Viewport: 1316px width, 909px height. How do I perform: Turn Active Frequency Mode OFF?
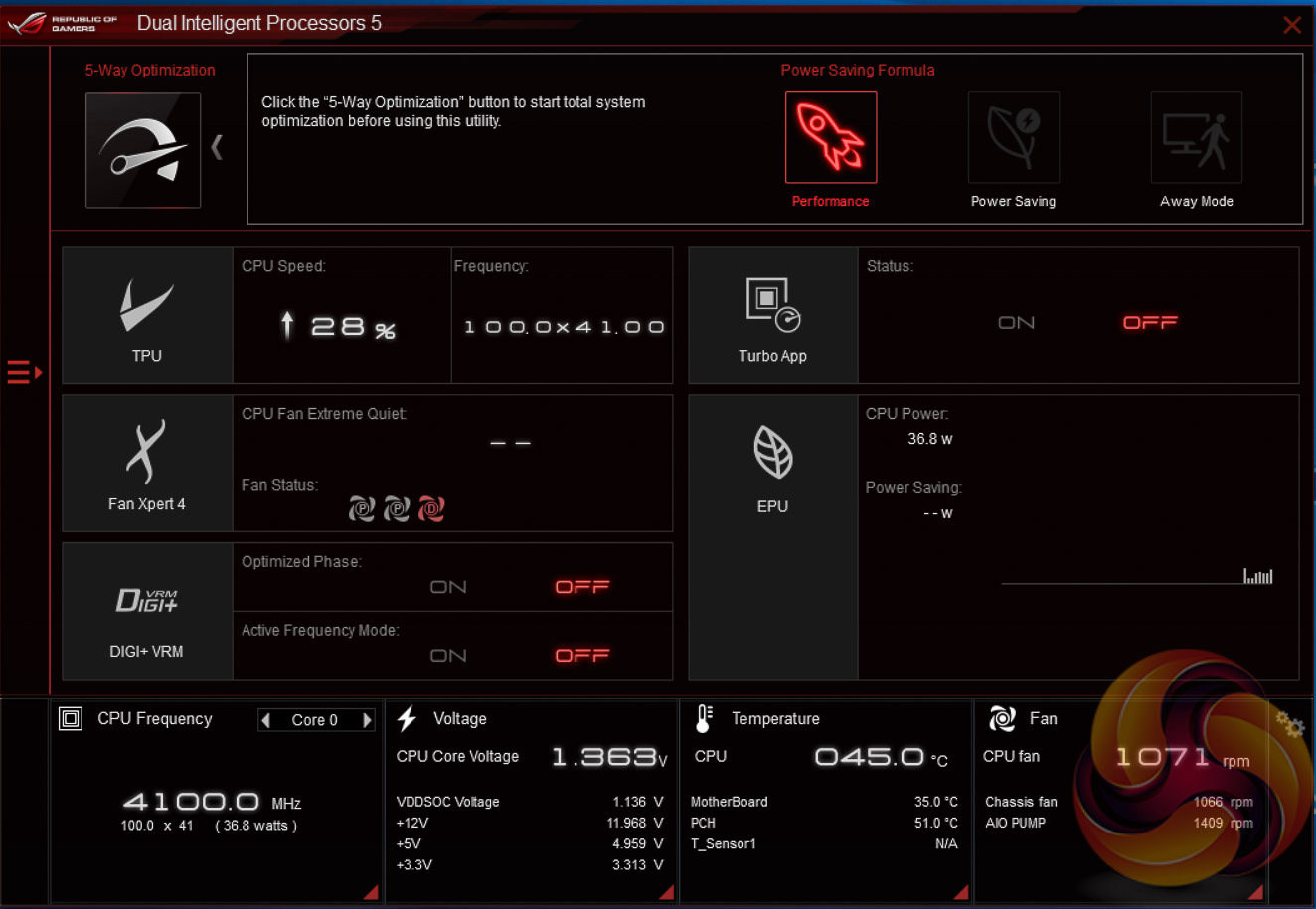point(582,656)
